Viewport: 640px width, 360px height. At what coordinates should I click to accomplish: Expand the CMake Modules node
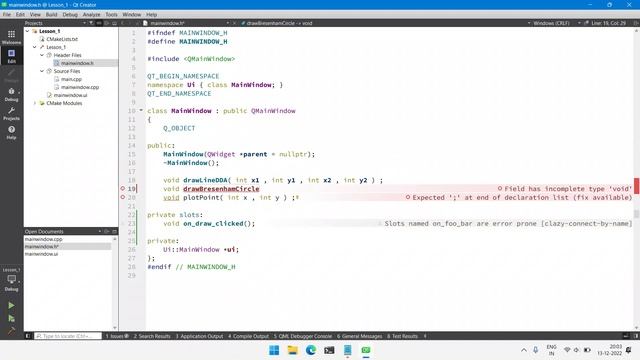35,103
